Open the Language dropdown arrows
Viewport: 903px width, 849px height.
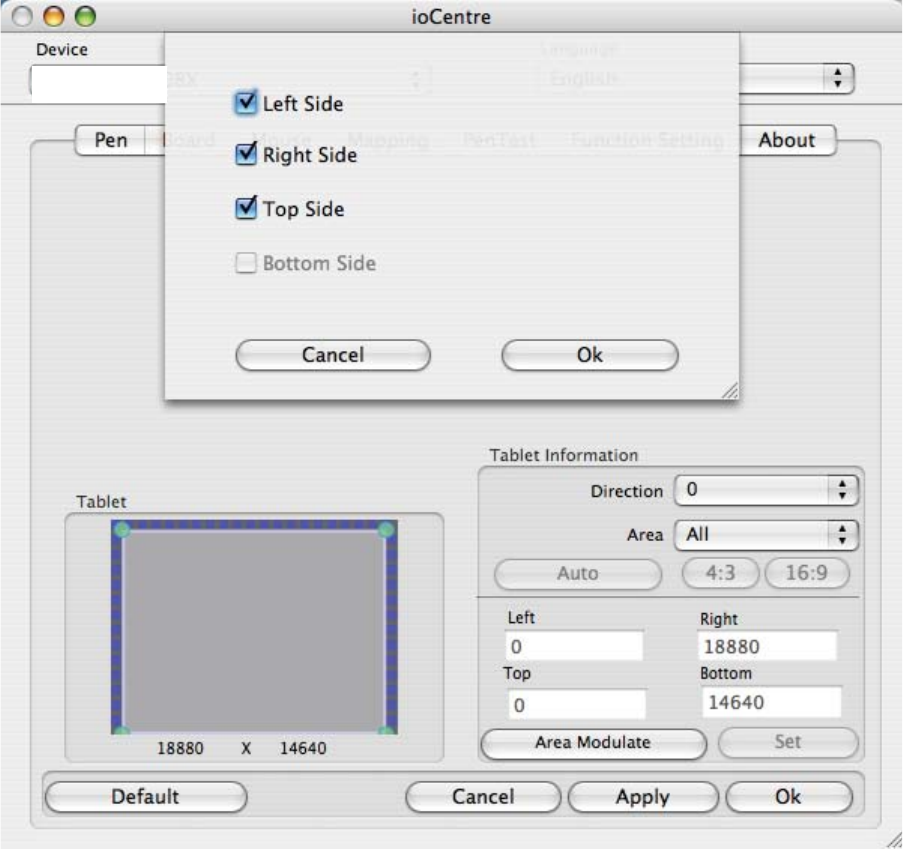[838, 78]
